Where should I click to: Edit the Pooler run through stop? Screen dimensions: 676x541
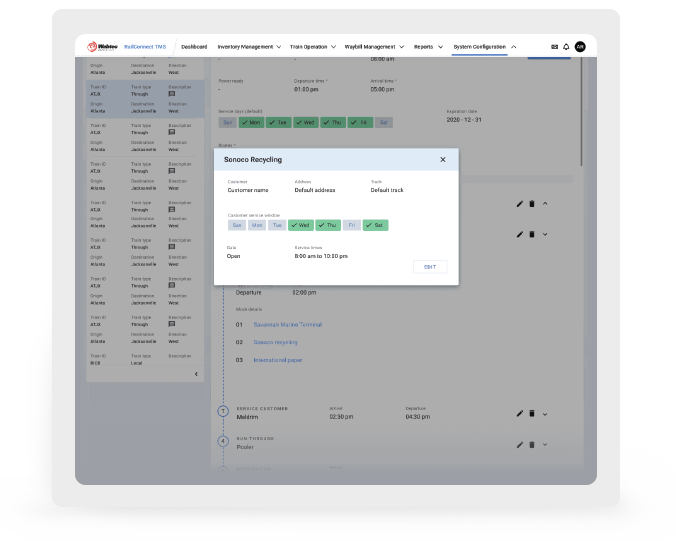[520, 444]
